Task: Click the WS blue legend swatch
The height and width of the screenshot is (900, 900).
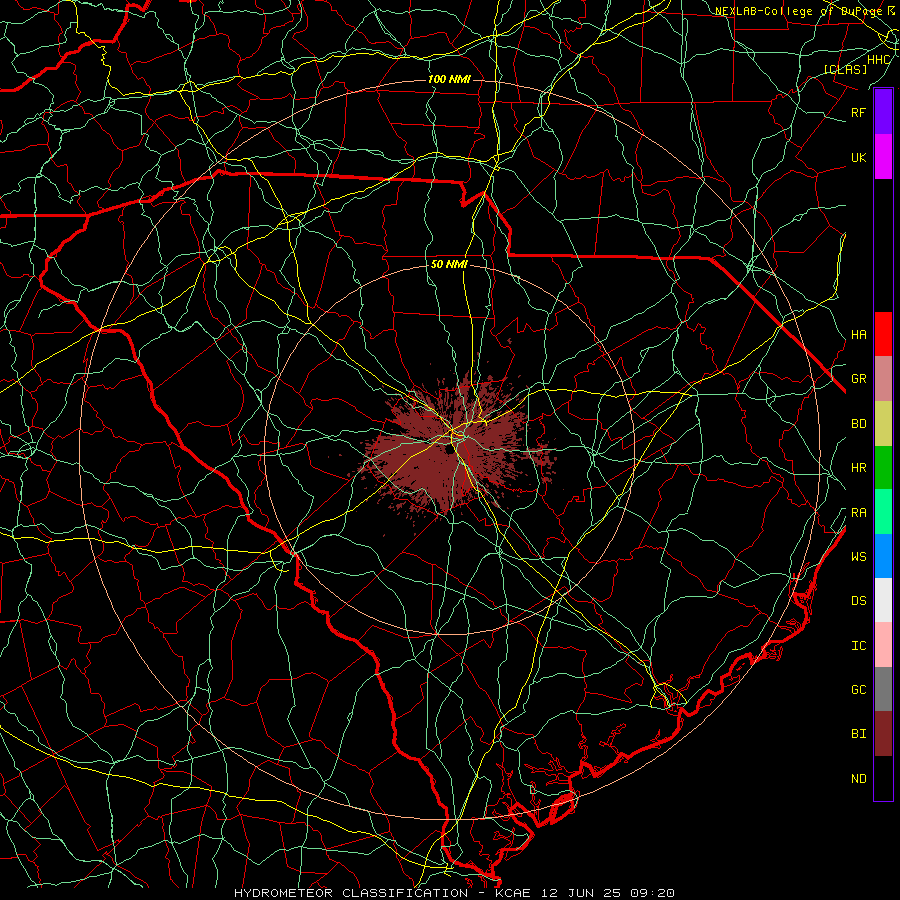Action: coord(883,556)
